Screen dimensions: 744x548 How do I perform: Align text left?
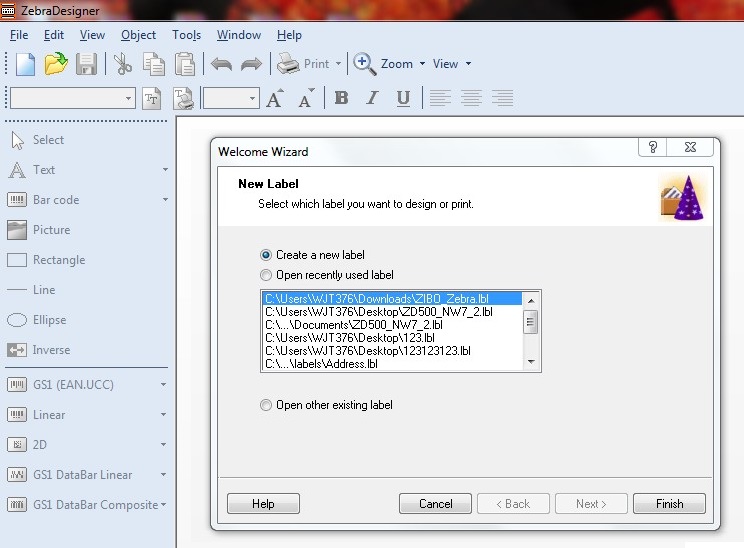click(440, 98)
